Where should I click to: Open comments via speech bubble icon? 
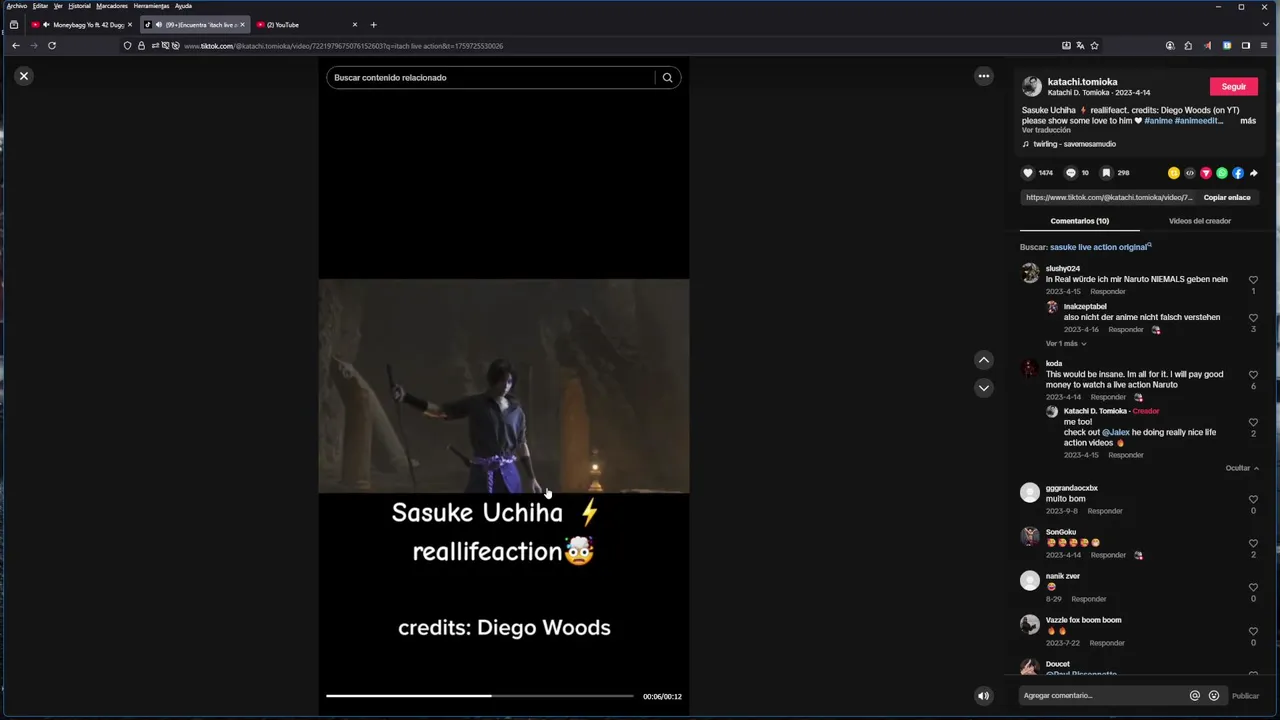tap(1071, 173)
